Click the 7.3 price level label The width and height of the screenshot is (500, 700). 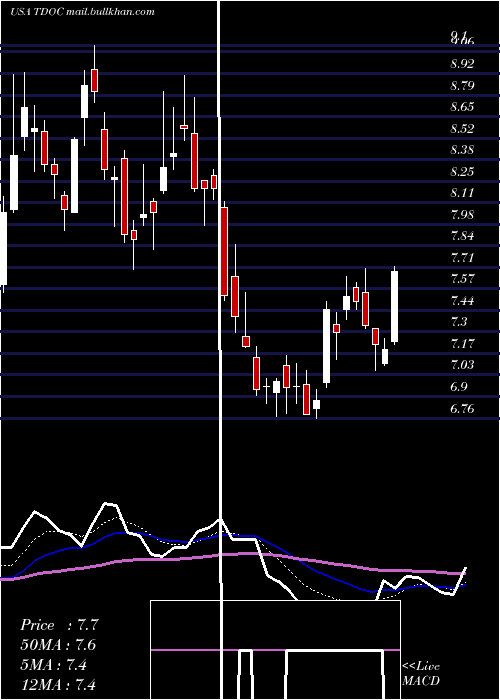(x=459, y=322)
